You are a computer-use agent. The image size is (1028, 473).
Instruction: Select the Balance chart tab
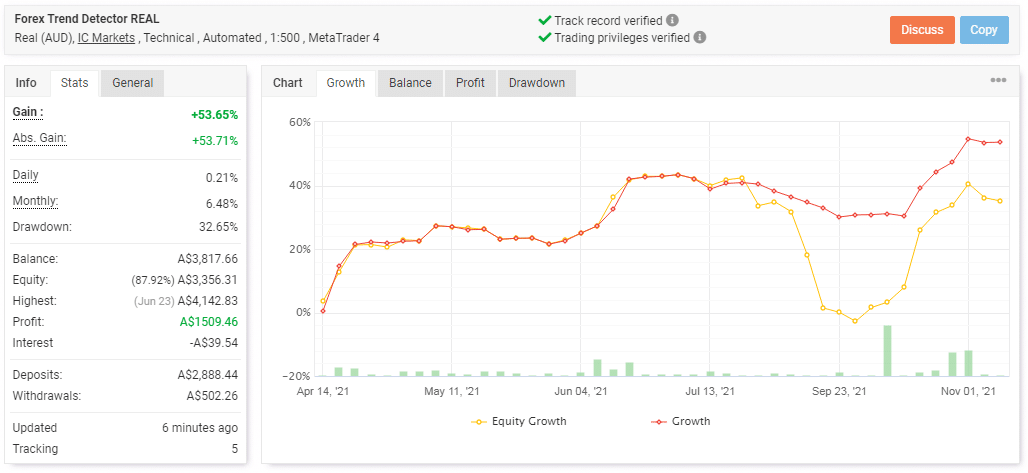410,83
